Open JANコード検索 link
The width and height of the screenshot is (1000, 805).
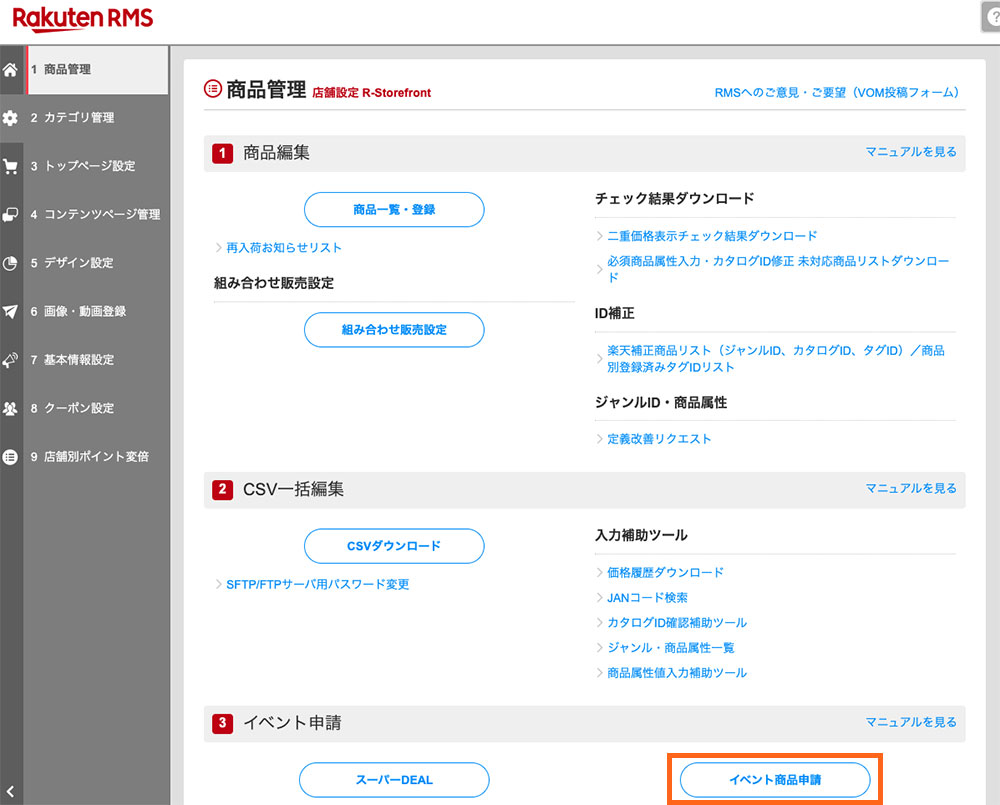pos(647,598)
